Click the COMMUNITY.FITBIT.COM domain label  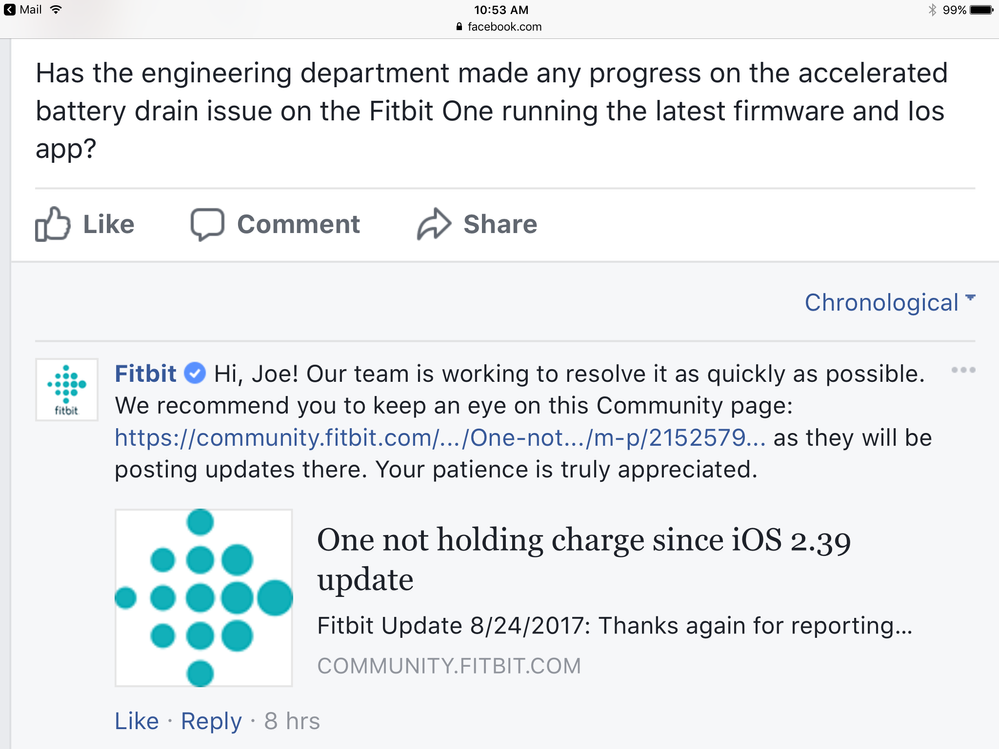(449, 666)
